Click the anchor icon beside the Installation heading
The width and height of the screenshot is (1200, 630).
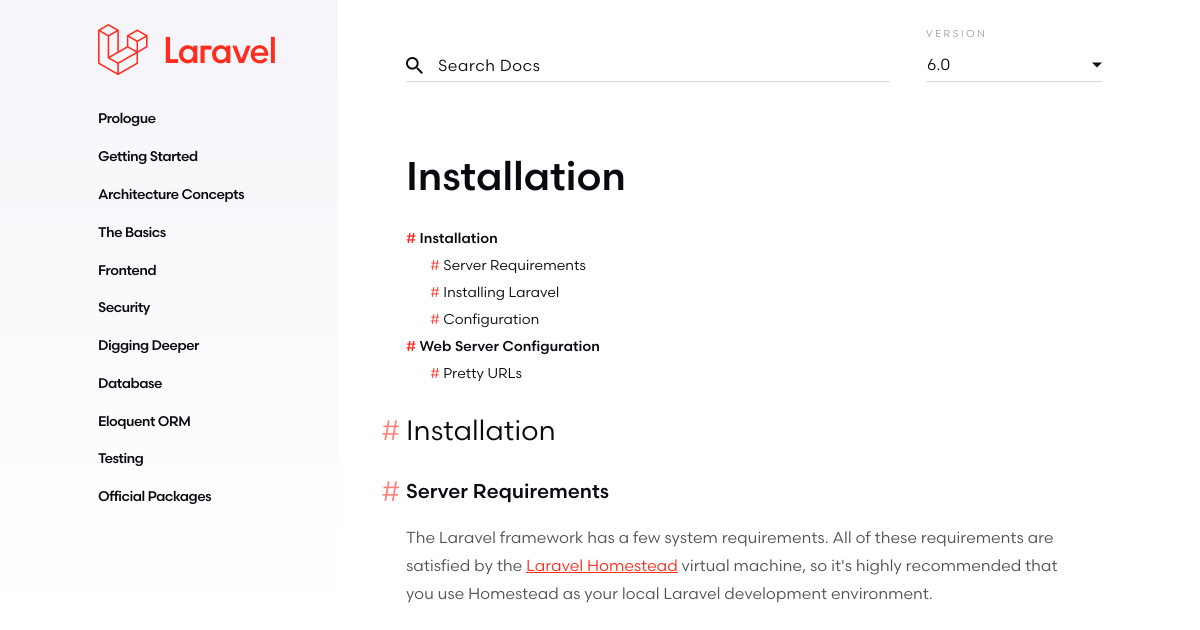coord(391,431)
